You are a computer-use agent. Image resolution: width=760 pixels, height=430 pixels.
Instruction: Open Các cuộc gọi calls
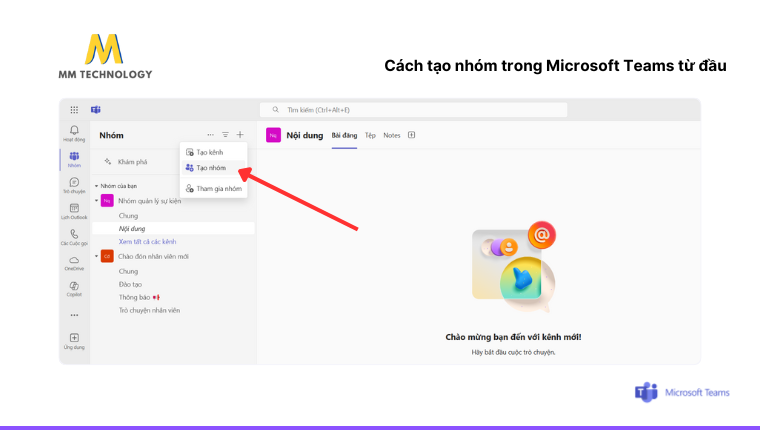(x=74, y=238)
